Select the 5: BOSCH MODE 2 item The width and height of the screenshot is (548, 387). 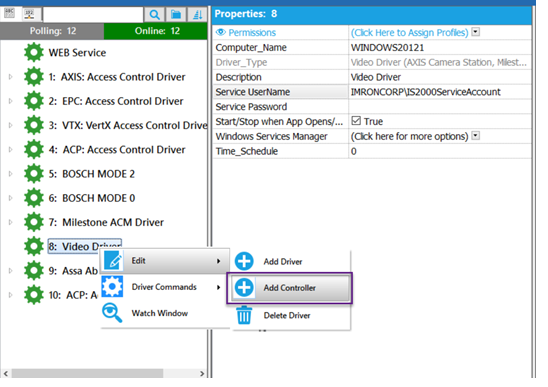click(x=92, y=174)
